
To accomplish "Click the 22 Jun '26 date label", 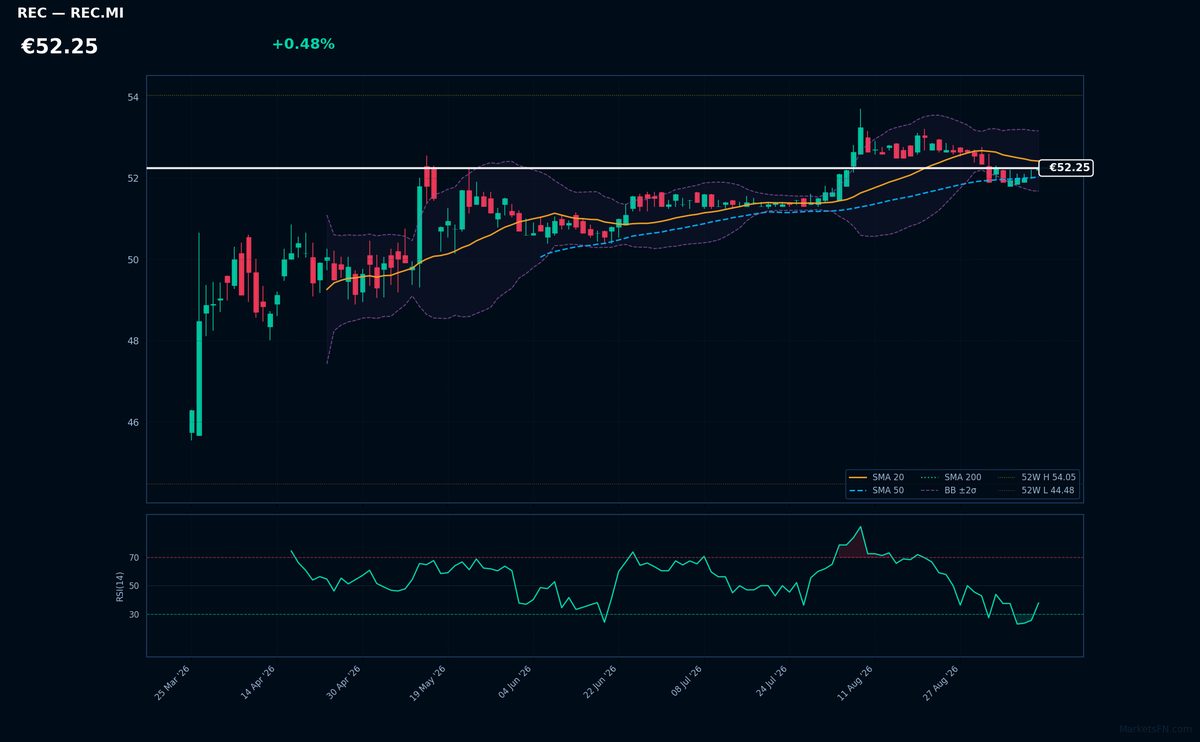I will pos(599,683).
